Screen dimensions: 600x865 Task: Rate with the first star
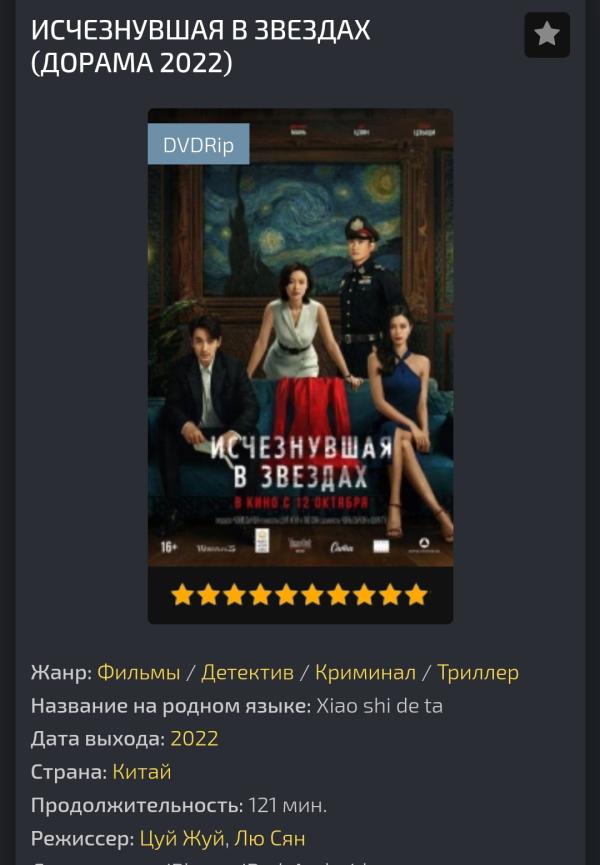[183, 595]
